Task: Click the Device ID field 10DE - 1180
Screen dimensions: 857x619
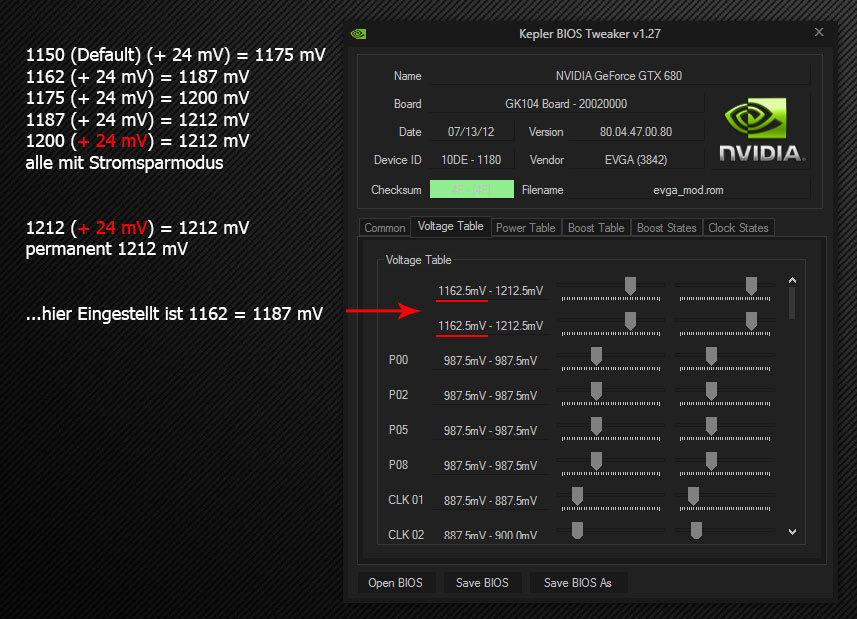Action: point(471,160)
